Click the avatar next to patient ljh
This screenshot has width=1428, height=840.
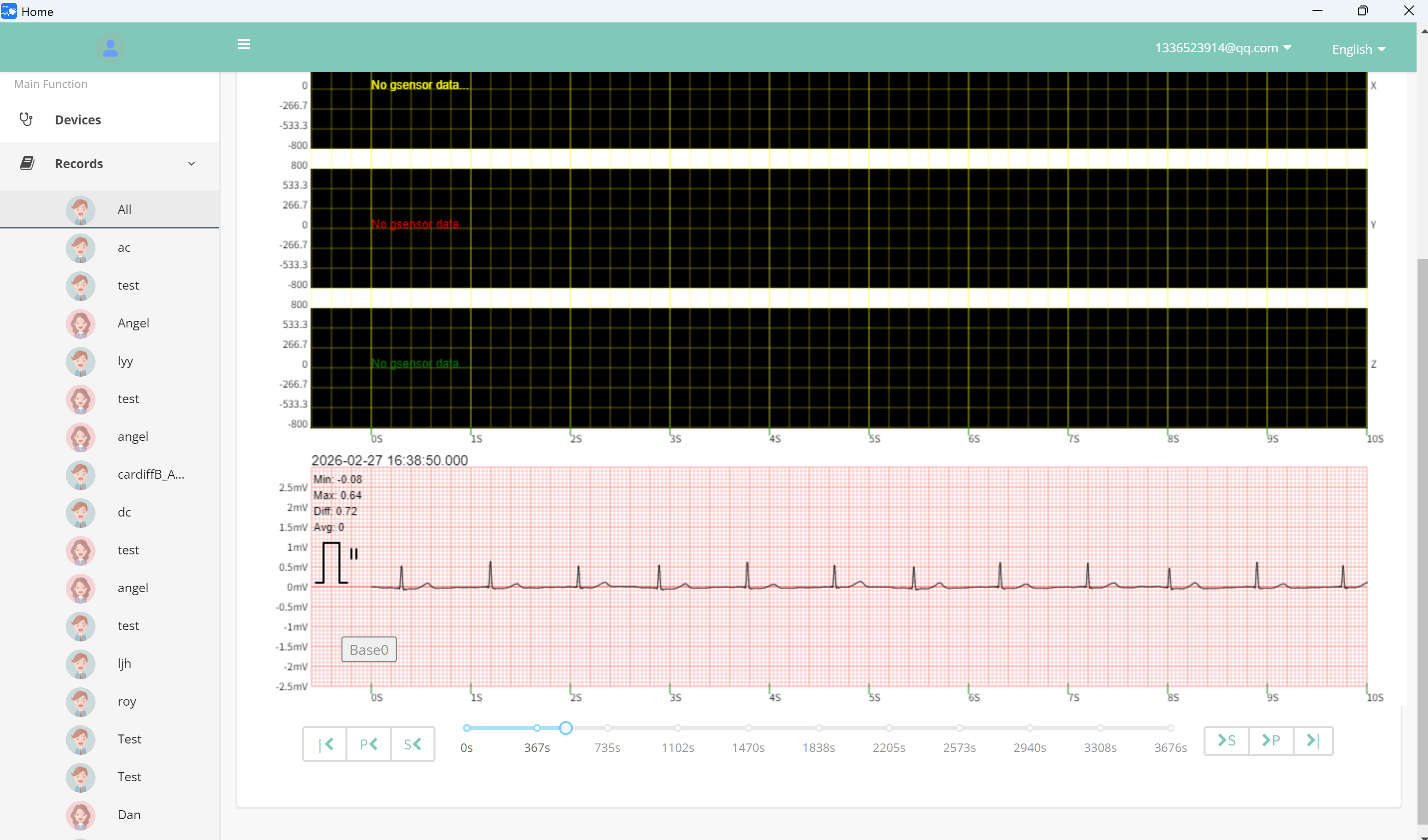coord(80,664)
